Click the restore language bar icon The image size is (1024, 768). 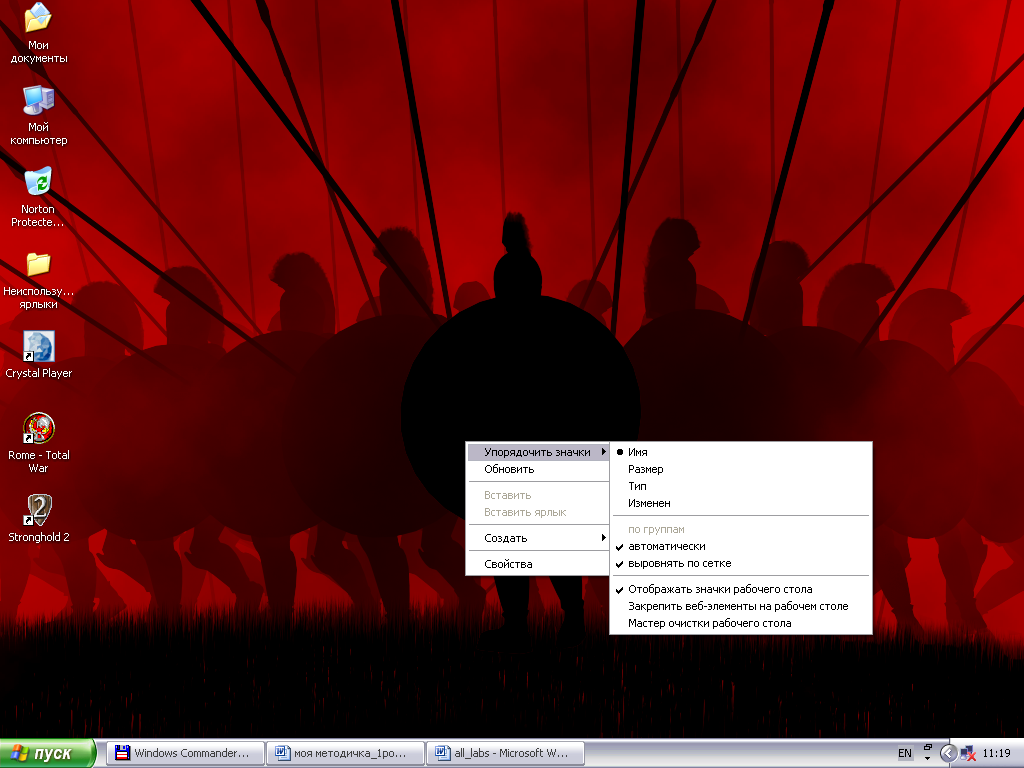(x=927, y=748)
